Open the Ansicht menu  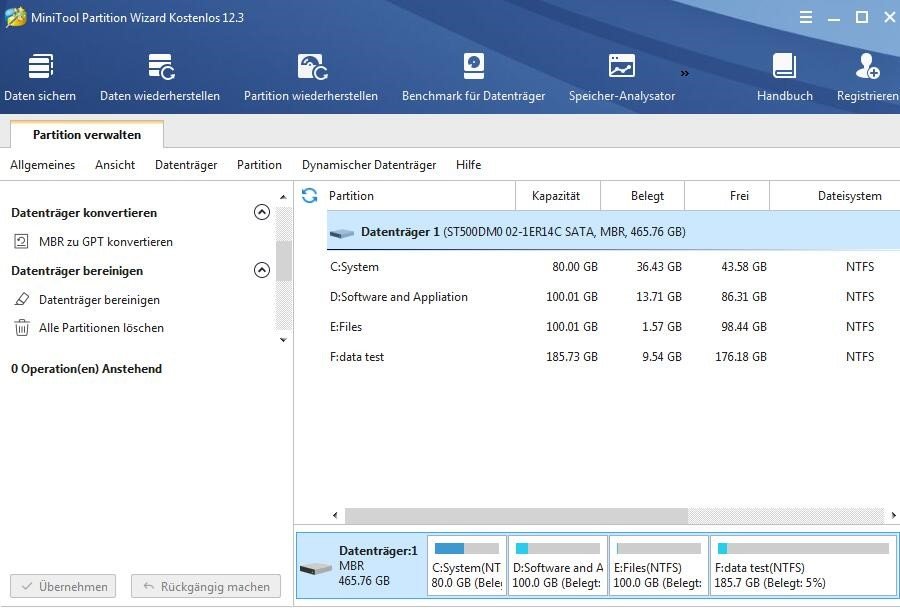coord(115,165)
